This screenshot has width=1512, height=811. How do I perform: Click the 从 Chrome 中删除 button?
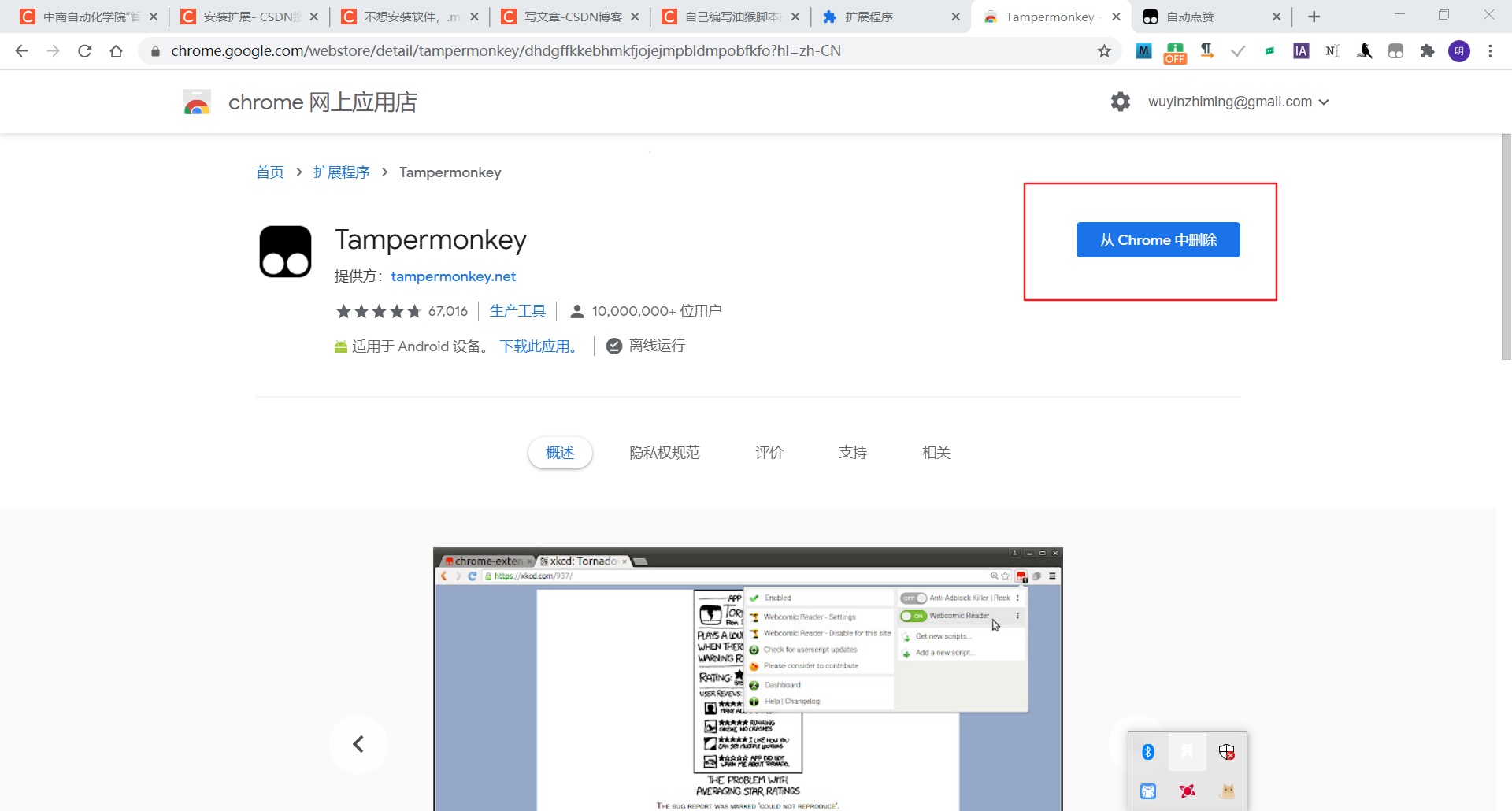click(1158, 239)
